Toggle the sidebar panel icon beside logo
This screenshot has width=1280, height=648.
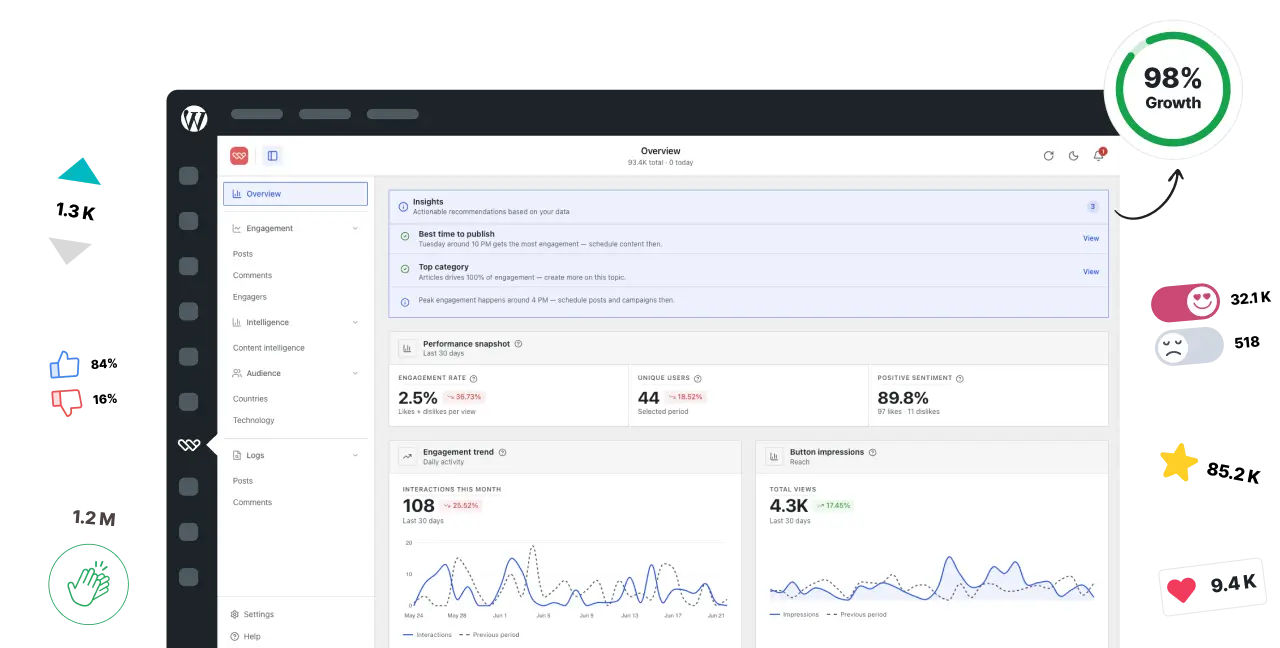(272, 156)
